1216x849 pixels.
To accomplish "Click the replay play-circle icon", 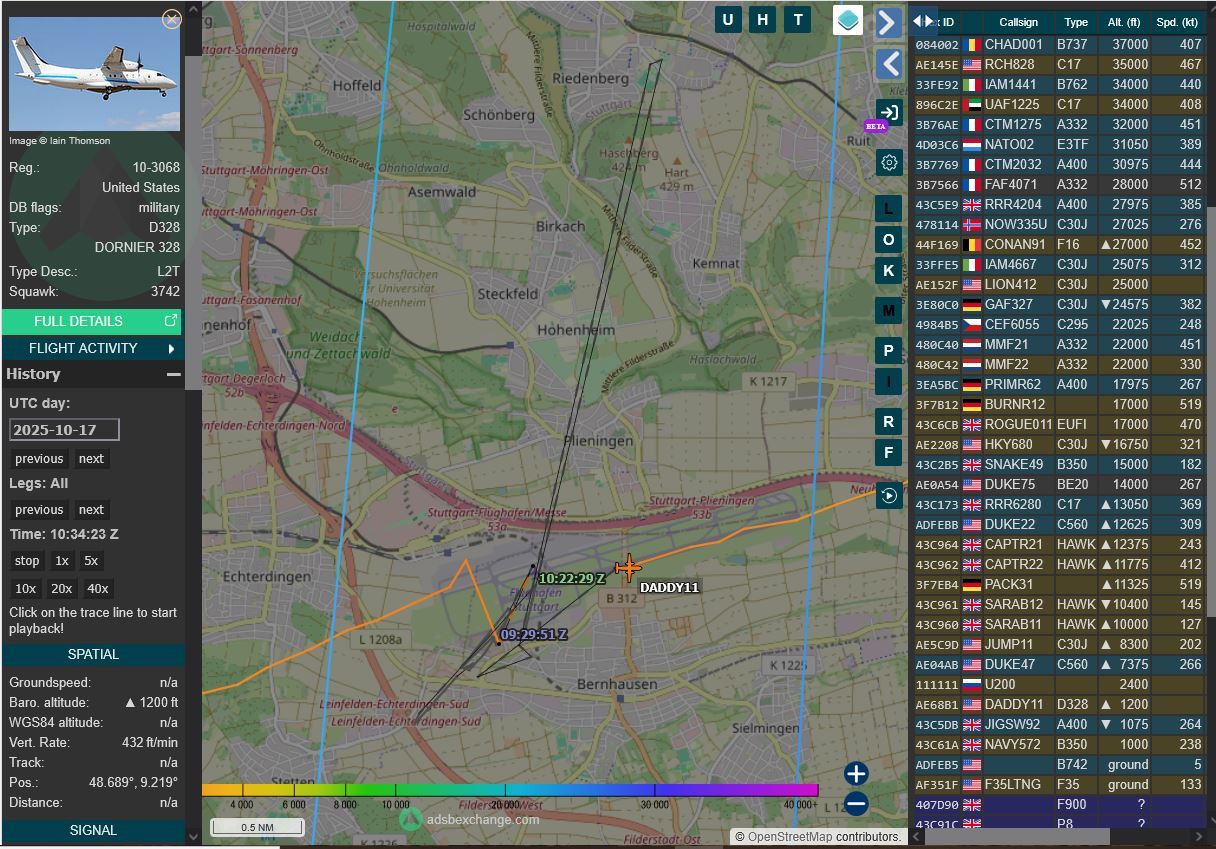I will [x=888, y=495].
